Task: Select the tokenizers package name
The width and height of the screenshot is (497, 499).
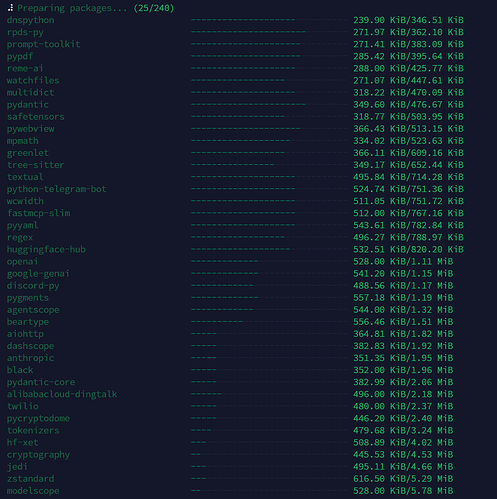Action: point(33,430)
